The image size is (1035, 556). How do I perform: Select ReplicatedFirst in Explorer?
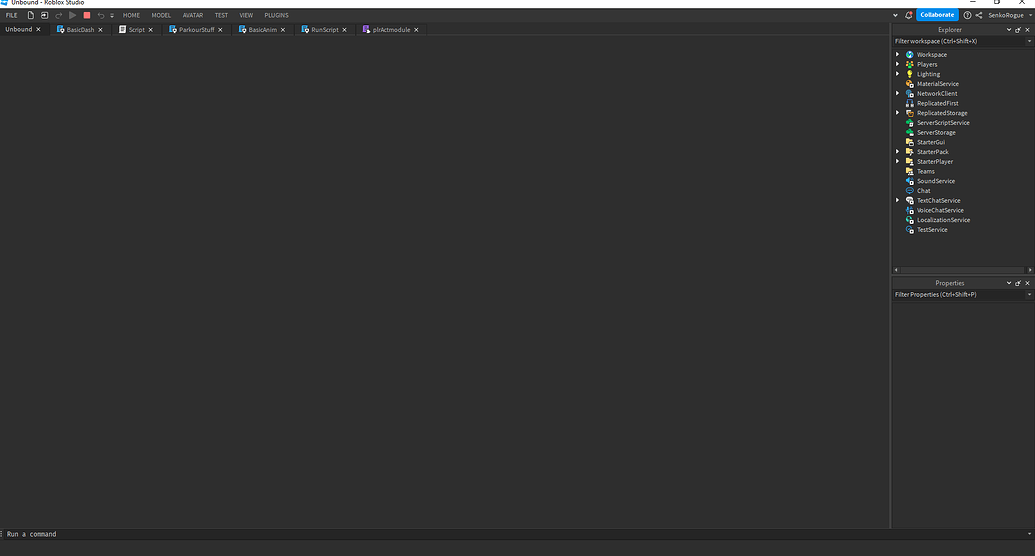(937, 103)
